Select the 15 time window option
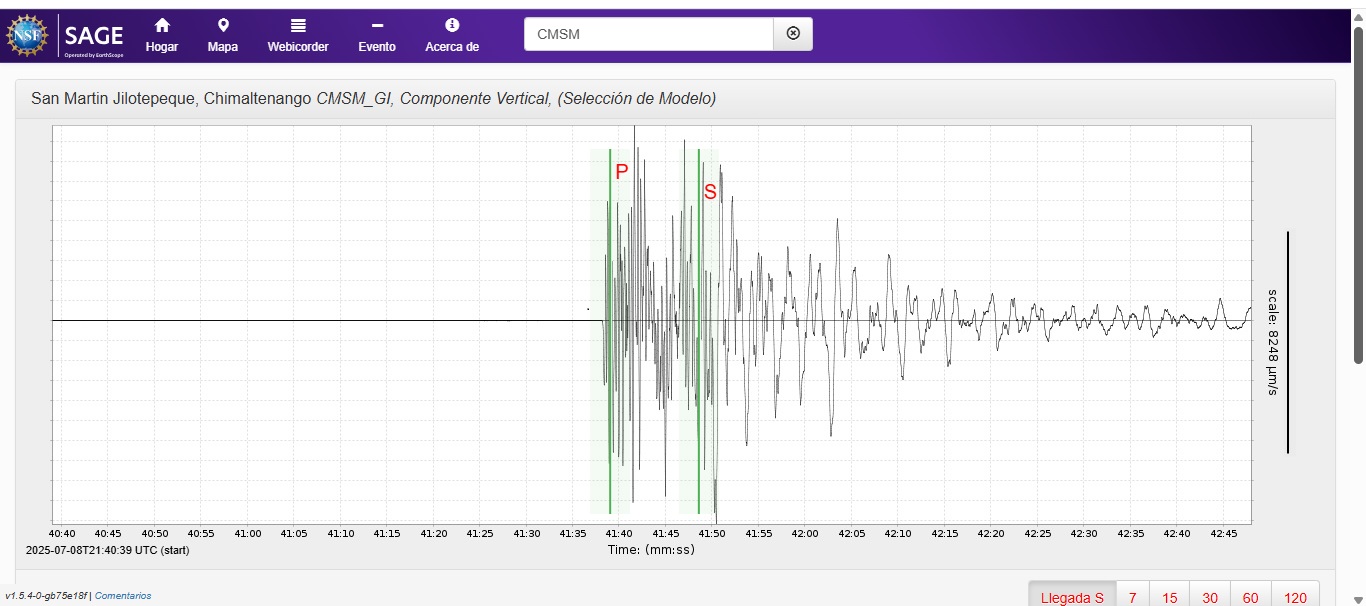 (1169, 597)
